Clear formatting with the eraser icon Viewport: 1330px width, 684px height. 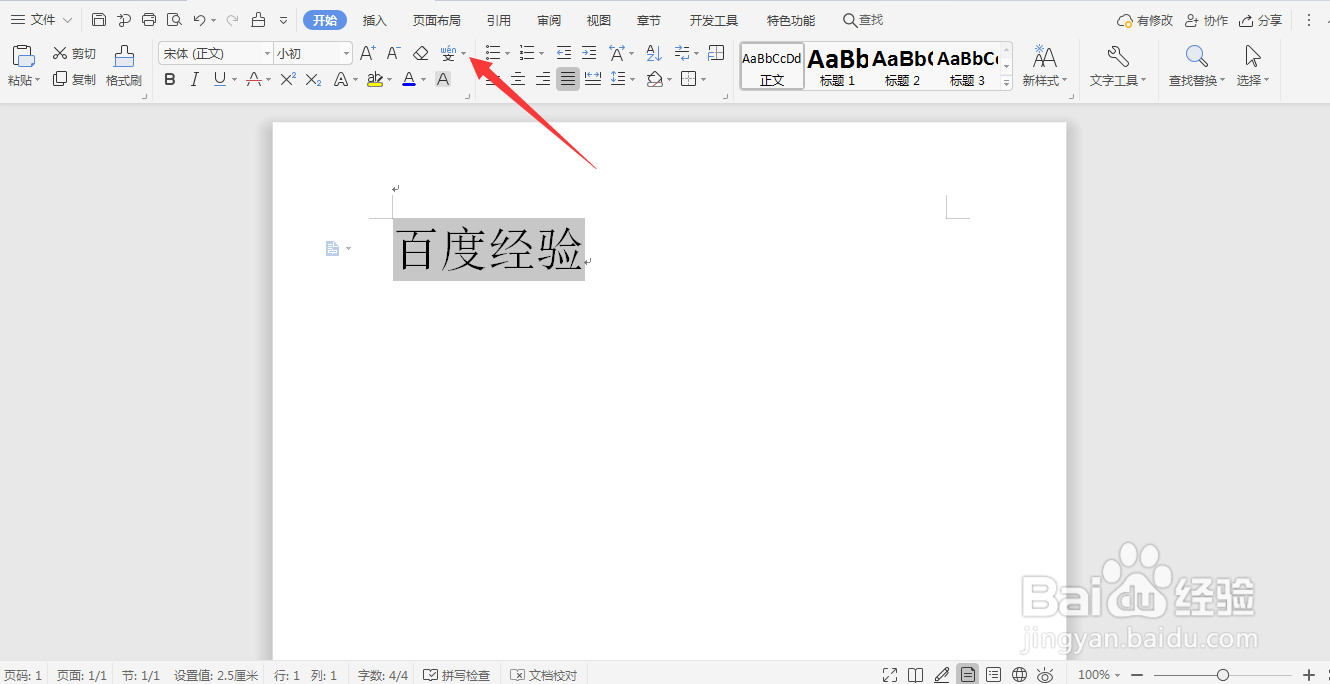[x=421, y=54]
